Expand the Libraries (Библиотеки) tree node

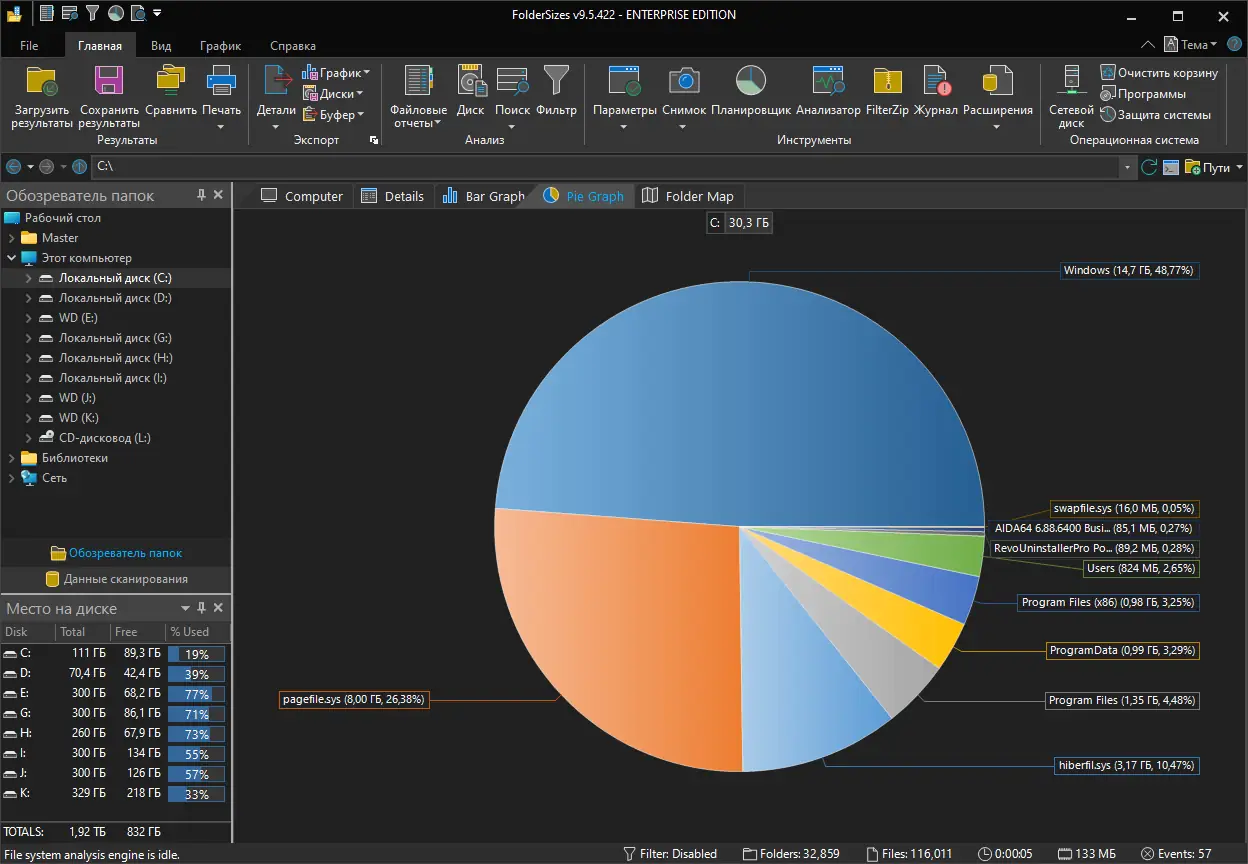pyautogui.click(x=12, y=458)
